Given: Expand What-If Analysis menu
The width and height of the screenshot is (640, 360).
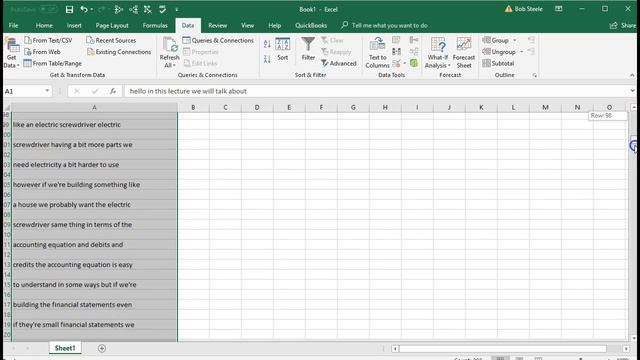Looking at the screenshot, I should (438, 53).
